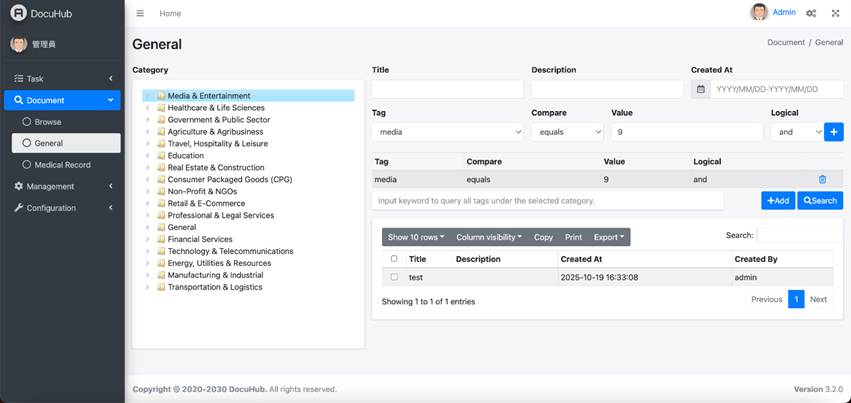Select Professional & Legal Services category

click(220, 215)
